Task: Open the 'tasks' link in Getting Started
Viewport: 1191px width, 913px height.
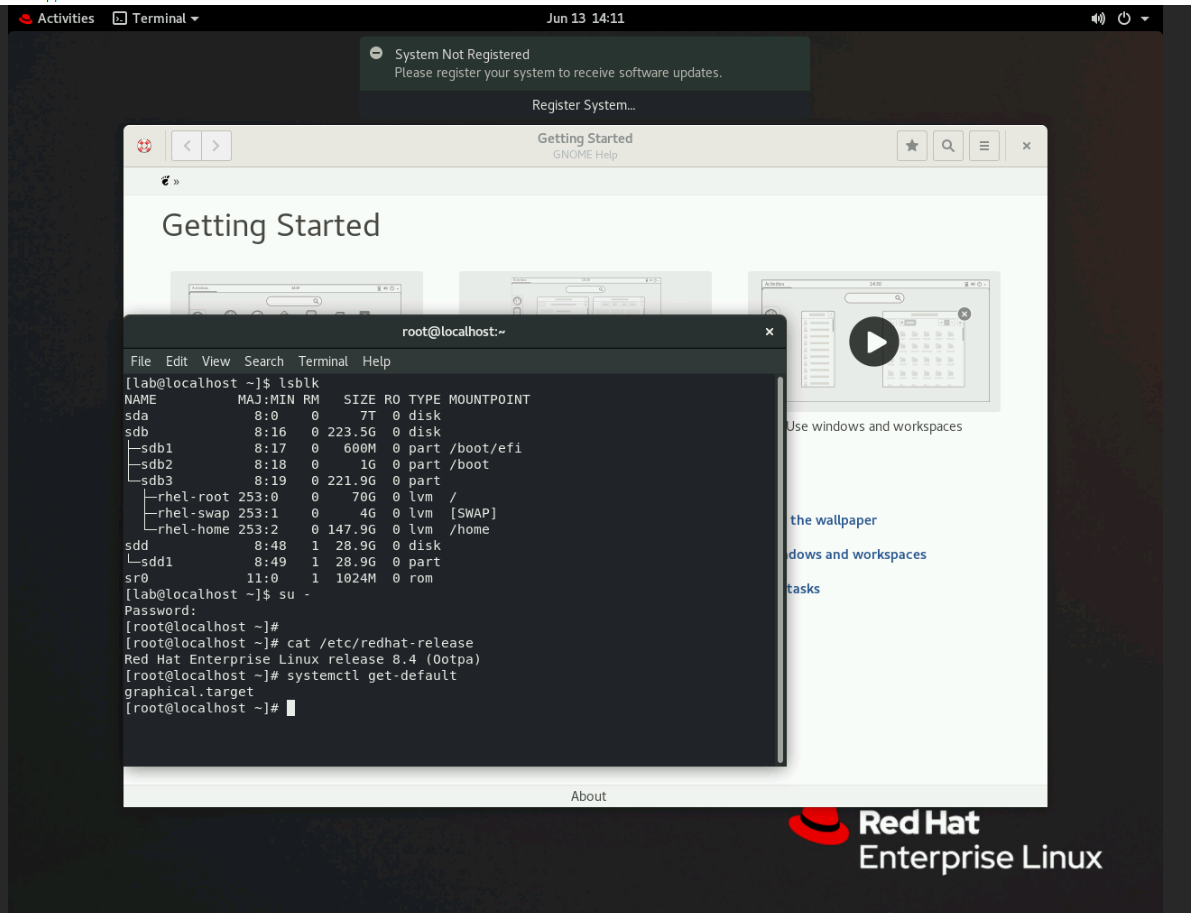Action: click(x=805, y=588)
